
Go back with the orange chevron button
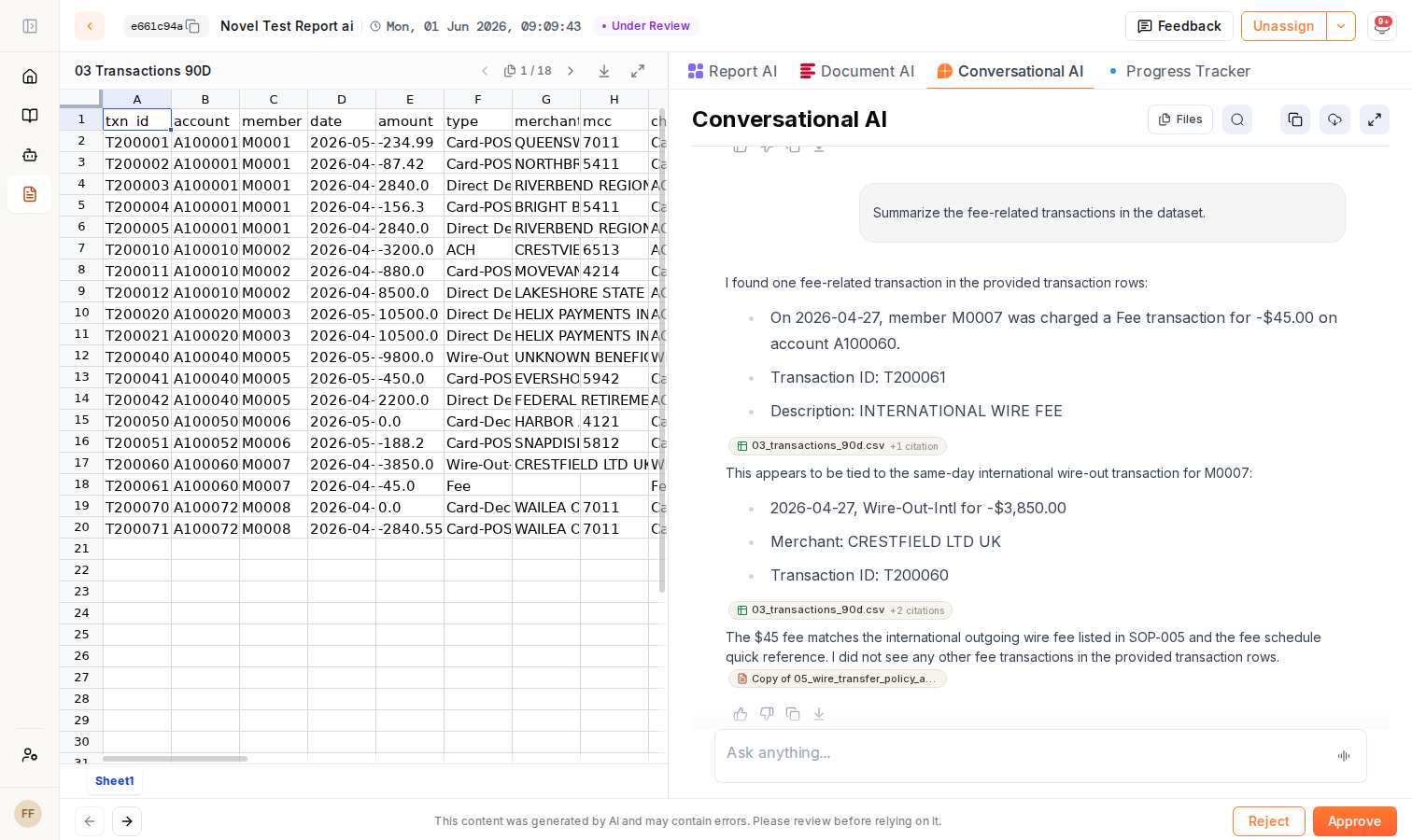pyautogui.click(x=90, y=26)
